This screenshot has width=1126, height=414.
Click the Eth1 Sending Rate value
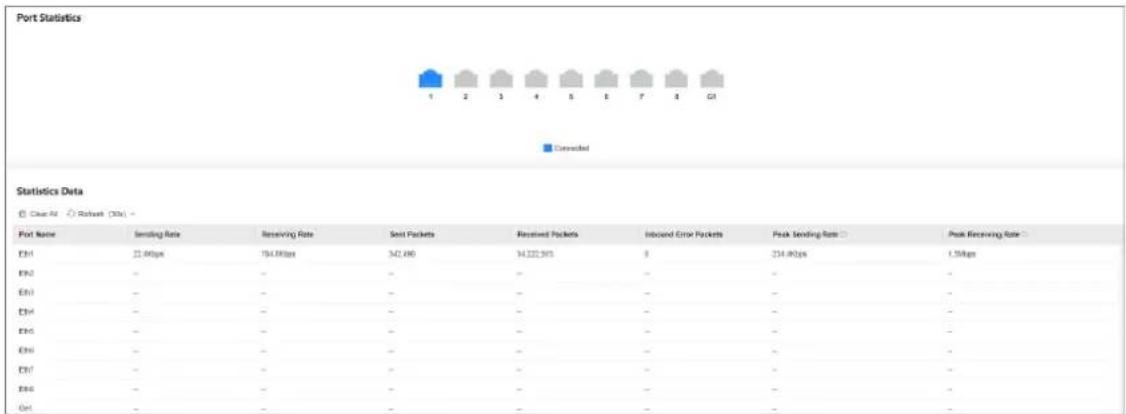(150, 254)
